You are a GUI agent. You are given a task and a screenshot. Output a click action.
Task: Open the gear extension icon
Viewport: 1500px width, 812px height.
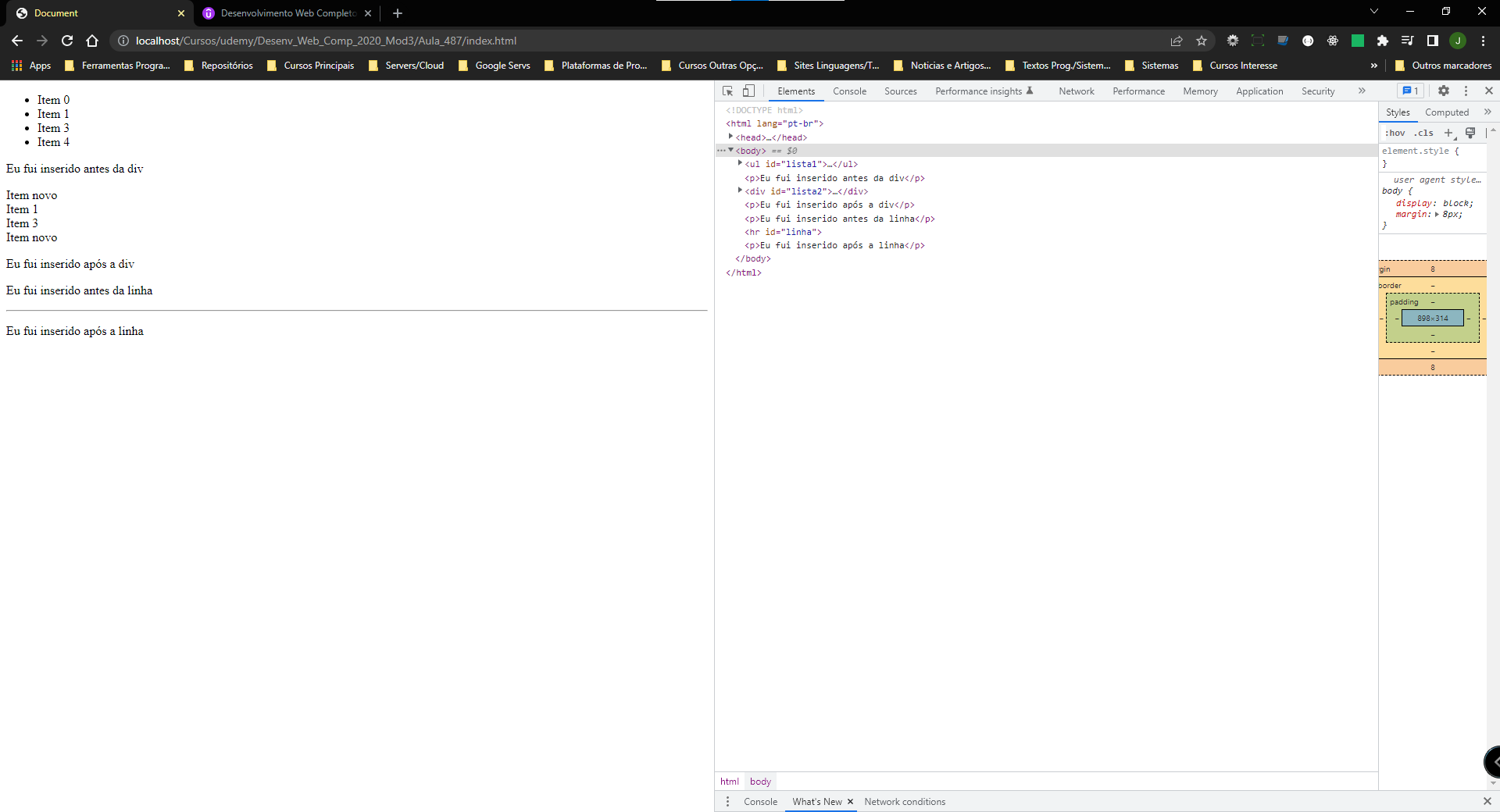1233,41
